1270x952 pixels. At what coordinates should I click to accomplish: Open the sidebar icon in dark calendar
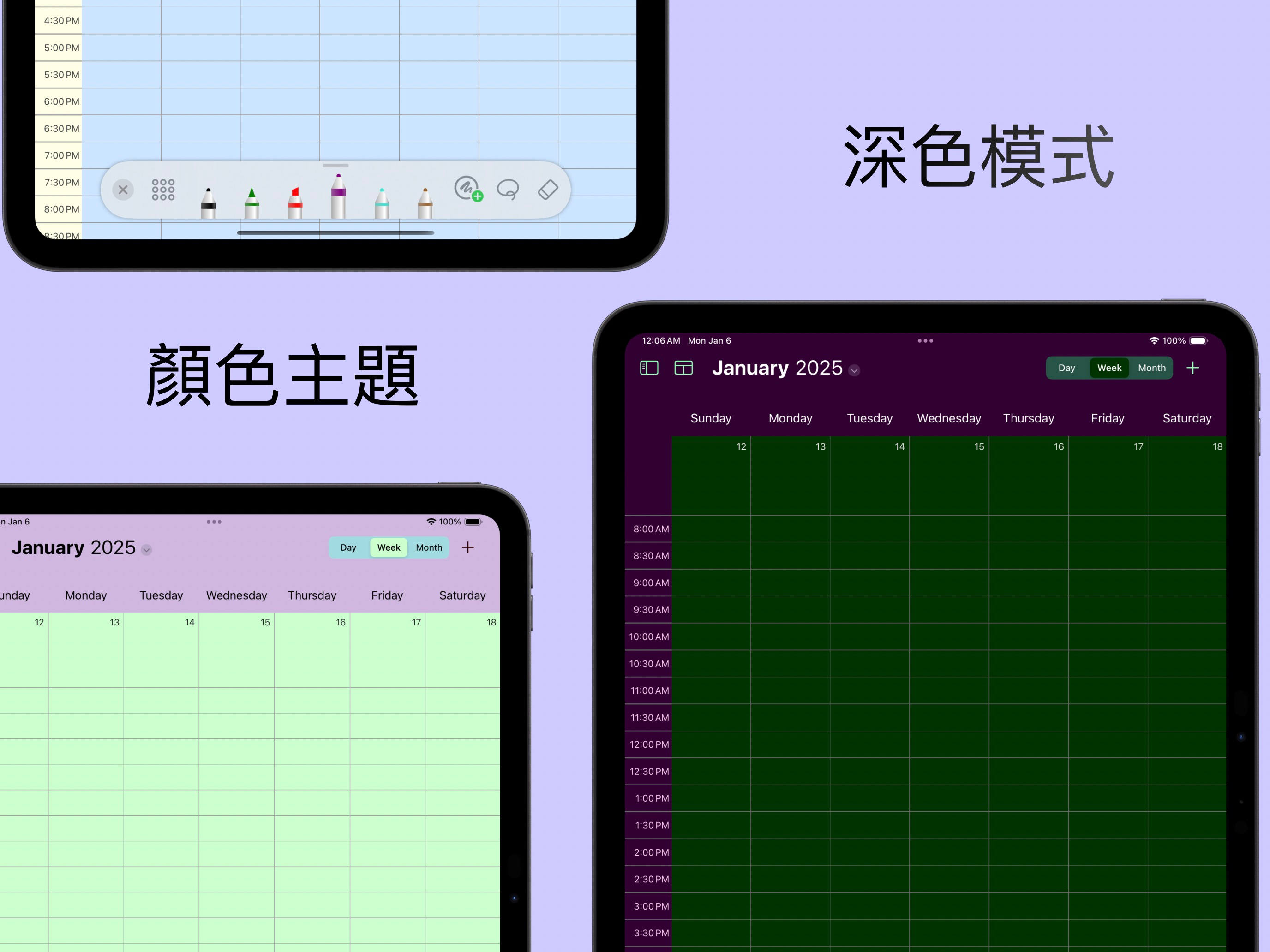click(x=649, y=368)
